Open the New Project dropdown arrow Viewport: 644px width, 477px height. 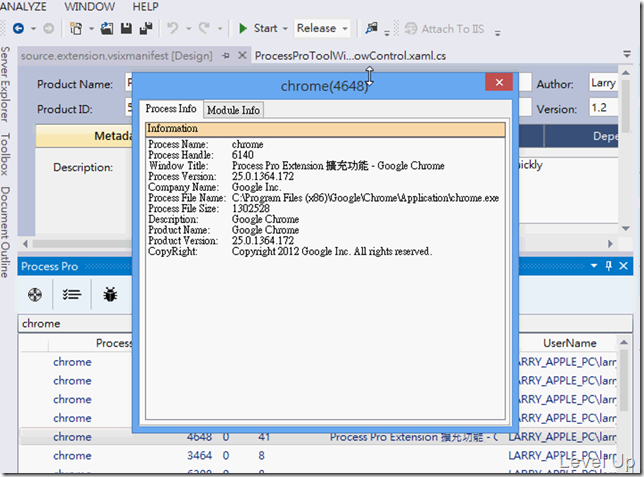click(91, 29)
